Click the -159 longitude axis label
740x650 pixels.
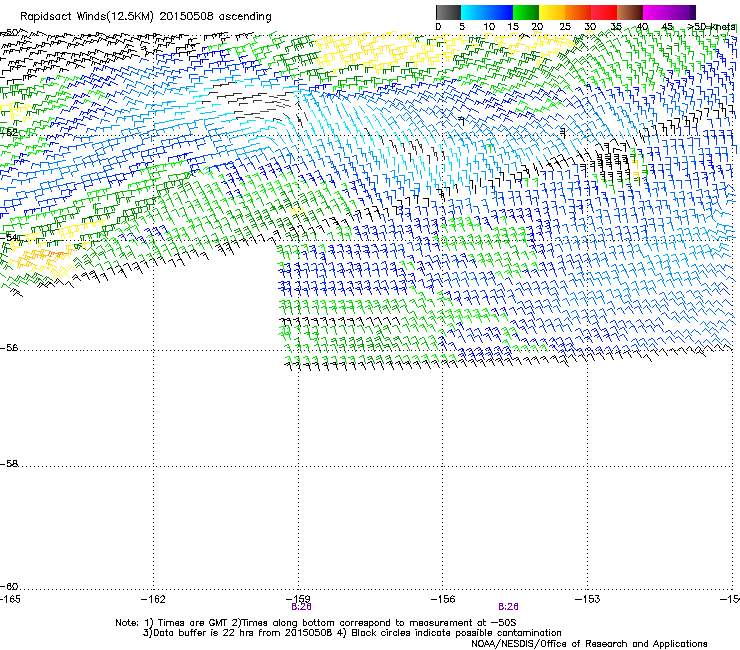pyautogui.click(x=298, y=599)
